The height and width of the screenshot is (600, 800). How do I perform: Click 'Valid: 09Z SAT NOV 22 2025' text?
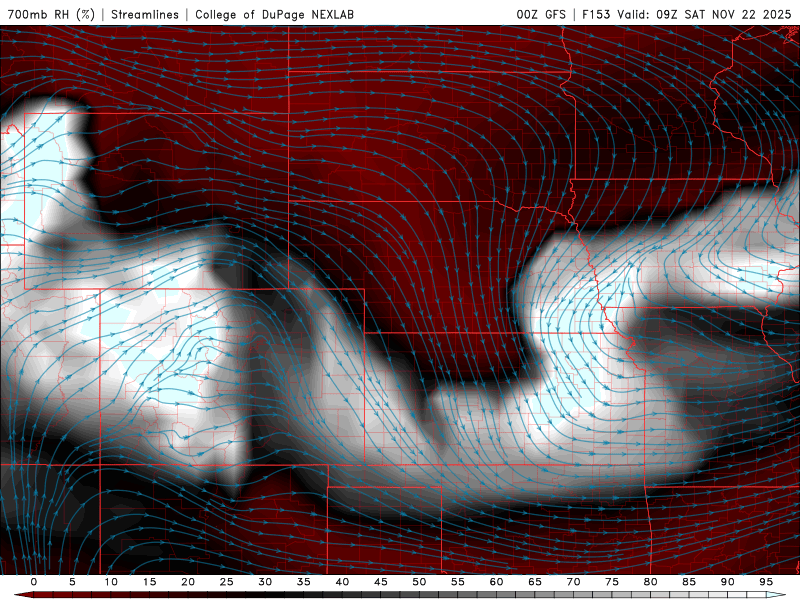click(704, 14)
